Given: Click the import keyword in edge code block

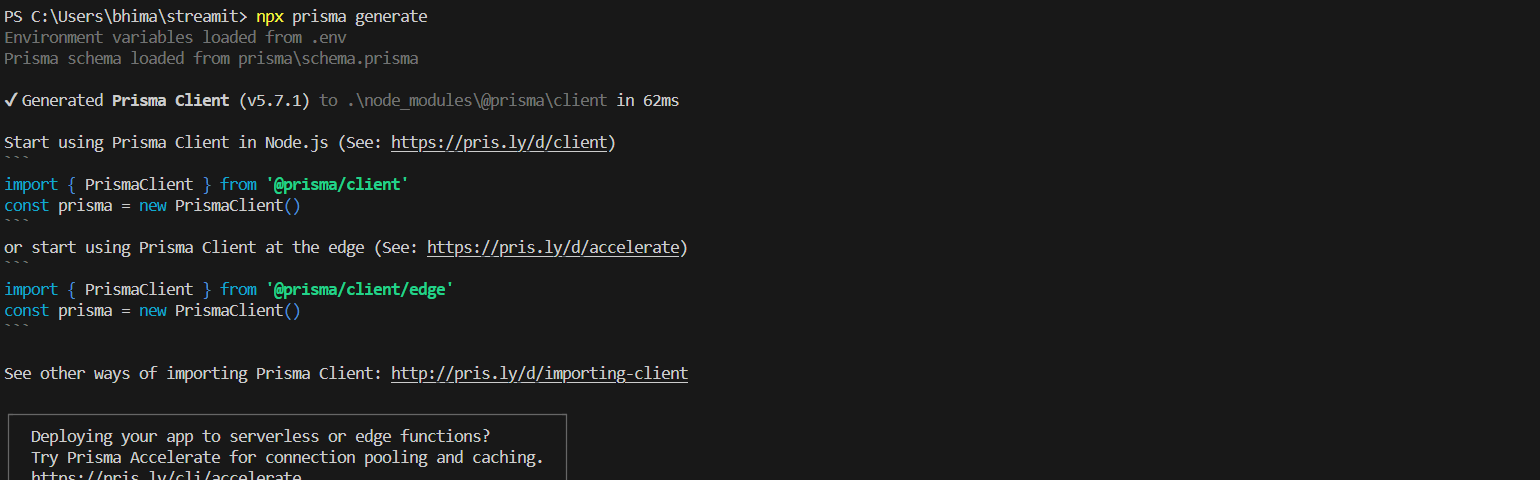Looking at the screenshot, I should point(30,289).
